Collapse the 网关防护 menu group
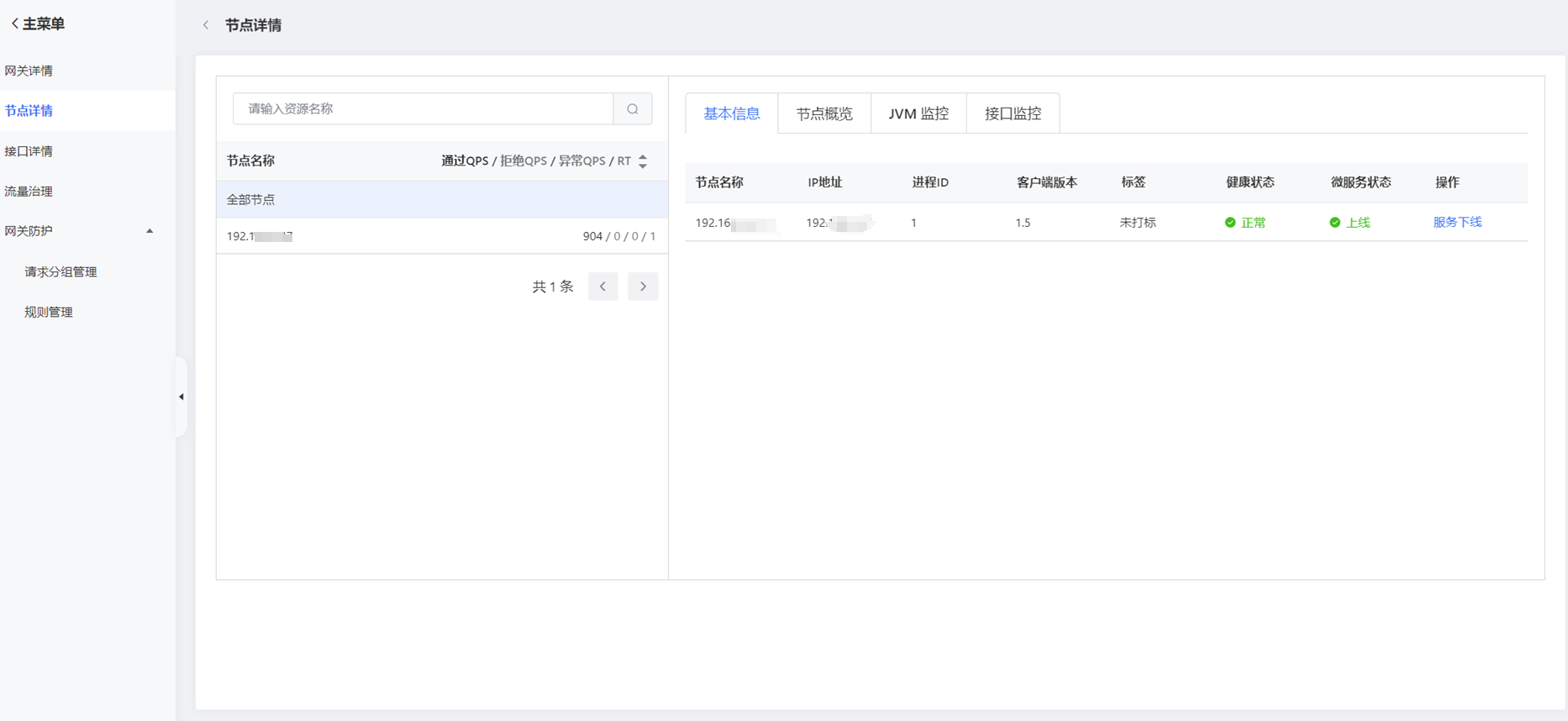This screenshot has height=721, width=1568. click(x=150, y=231)
